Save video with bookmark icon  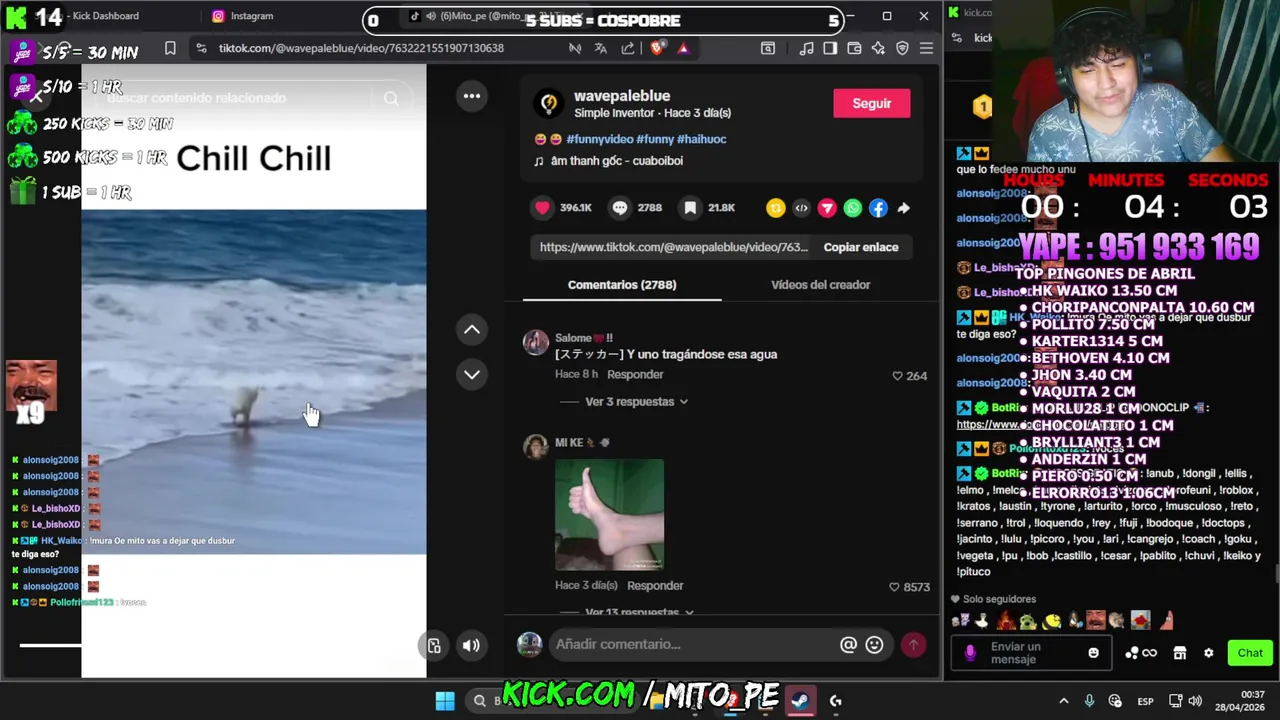690,208
